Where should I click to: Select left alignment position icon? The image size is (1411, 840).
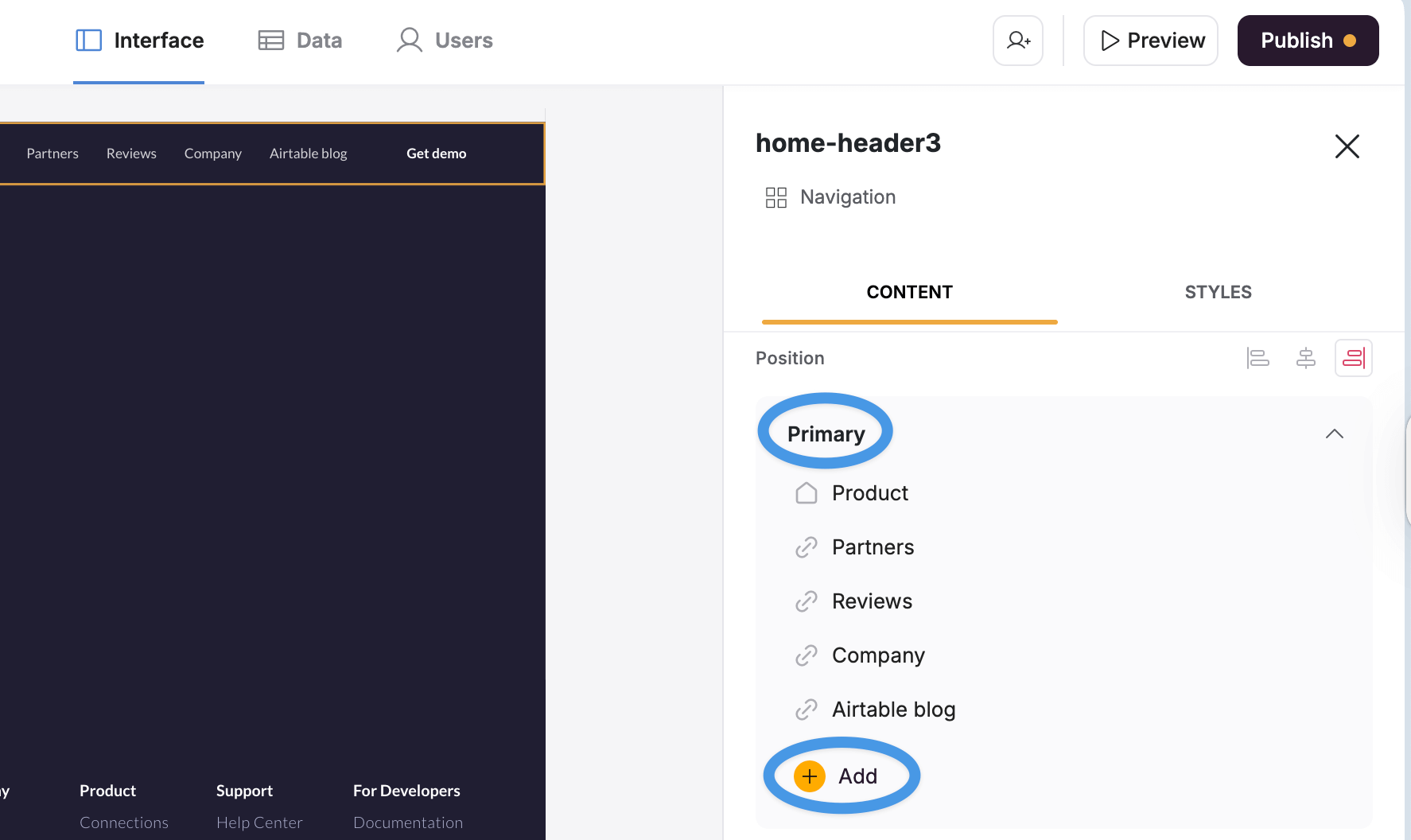[x=1257, y=358]
